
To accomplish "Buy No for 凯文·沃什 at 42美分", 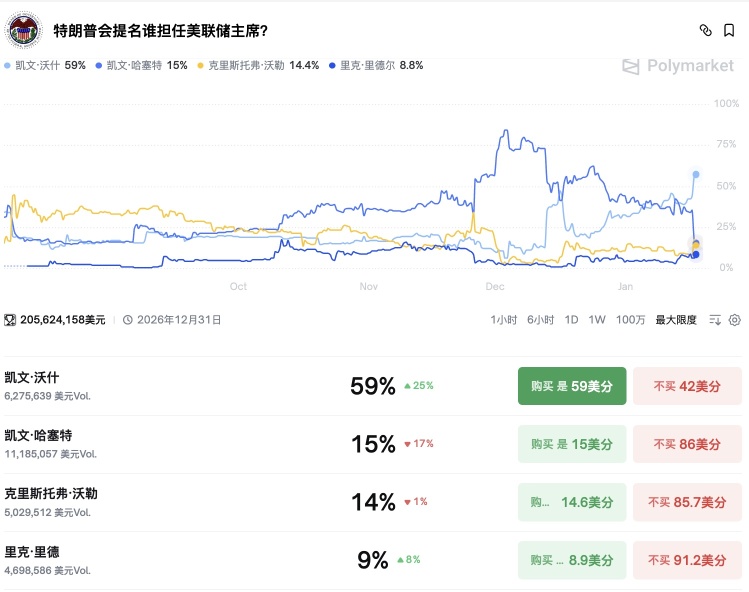I will 687,386.
